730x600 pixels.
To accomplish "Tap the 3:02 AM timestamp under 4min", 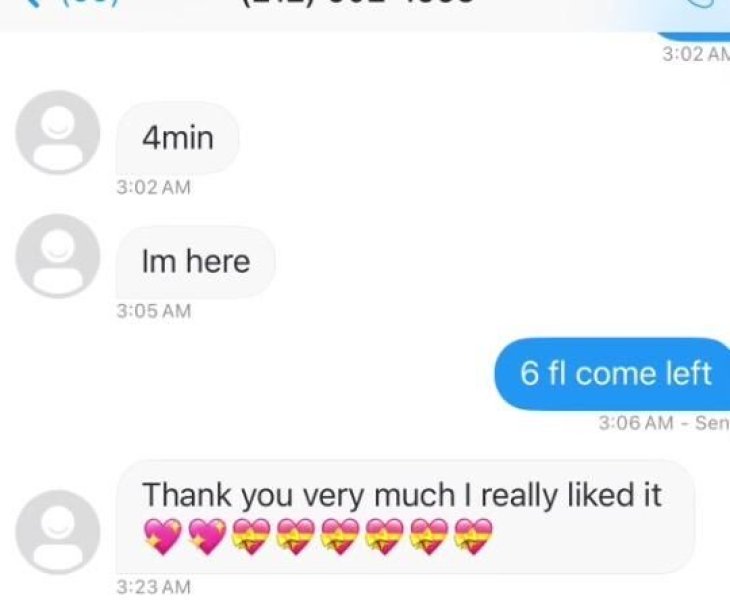I will point(154,188).
